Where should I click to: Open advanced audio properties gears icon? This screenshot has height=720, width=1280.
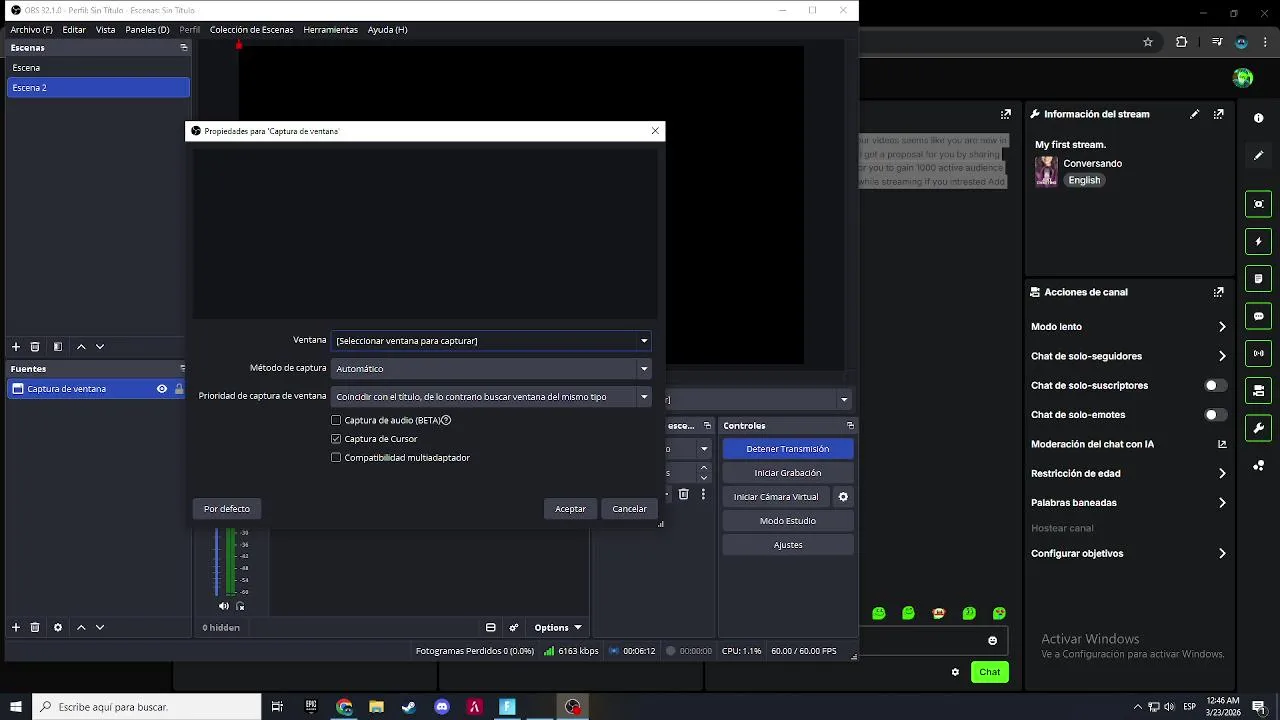click(x=514, y=628)
